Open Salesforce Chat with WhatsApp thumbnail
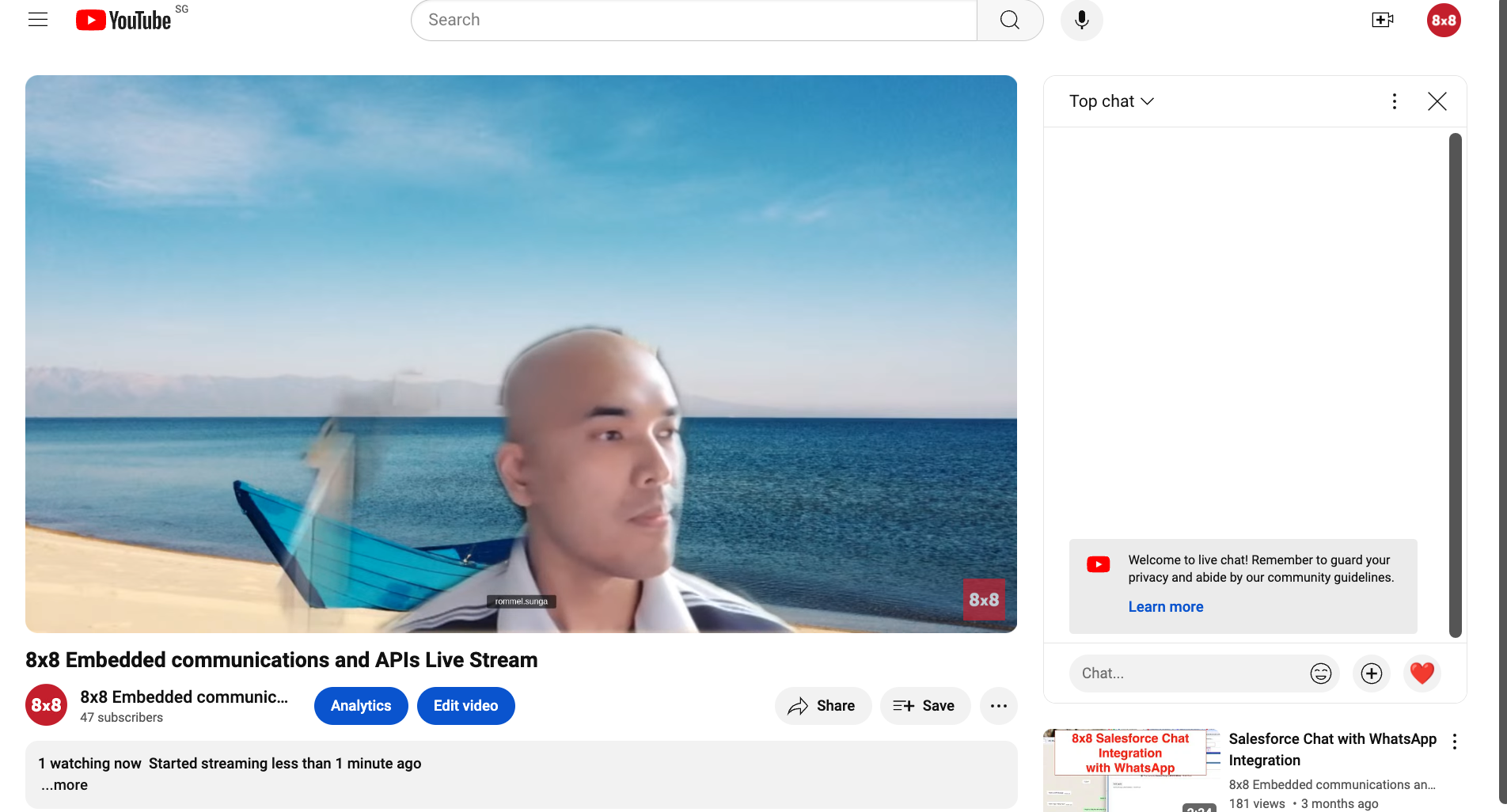The height and width of the screenshot is (812, 1507). point(1130,770)
